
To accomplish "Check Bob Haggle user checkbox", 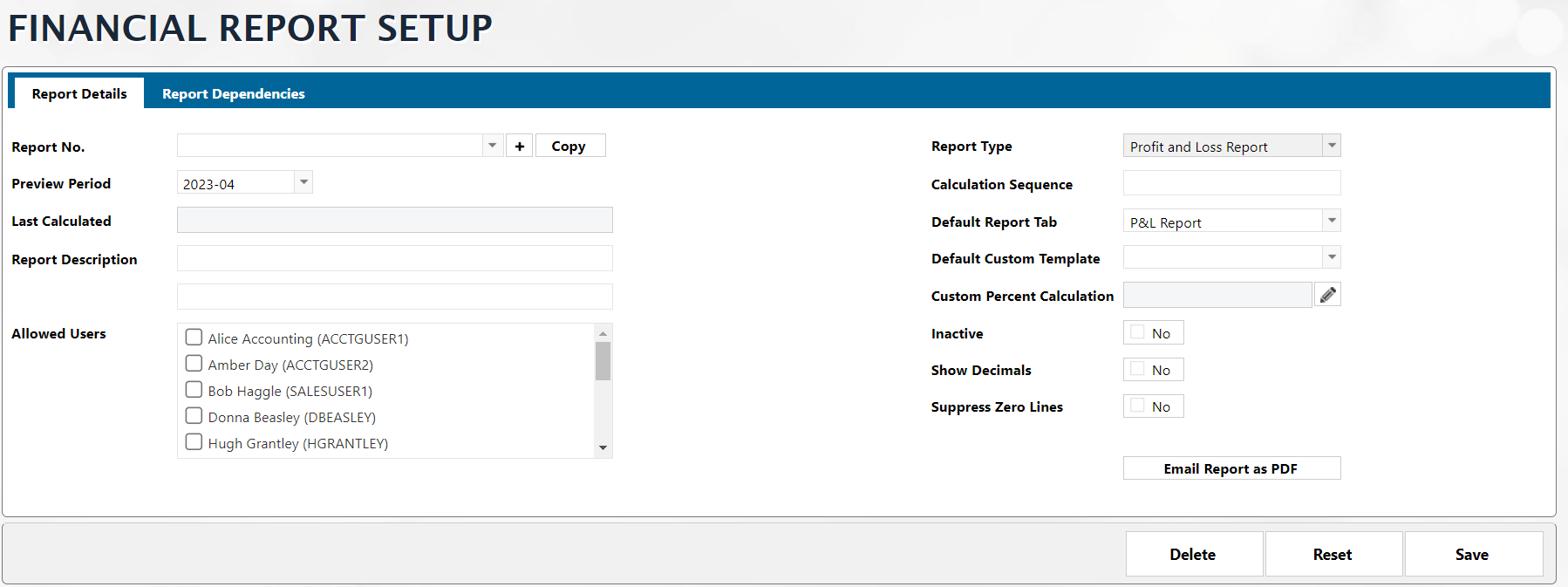I will tap(194, 390).
